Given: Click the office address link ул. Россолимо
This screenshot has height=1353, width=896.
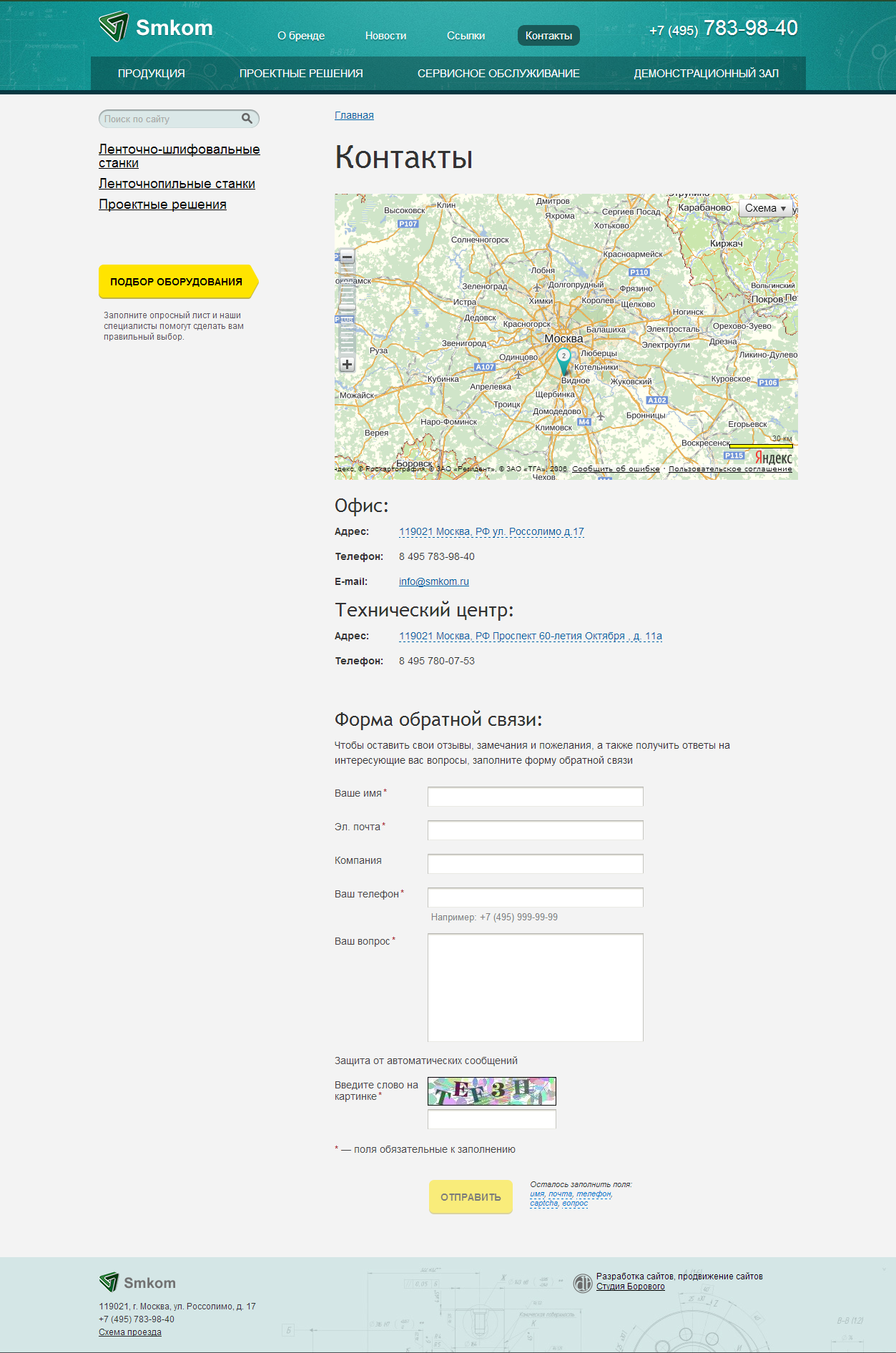Looking at the screenshot, I should [x=491, y=531].
